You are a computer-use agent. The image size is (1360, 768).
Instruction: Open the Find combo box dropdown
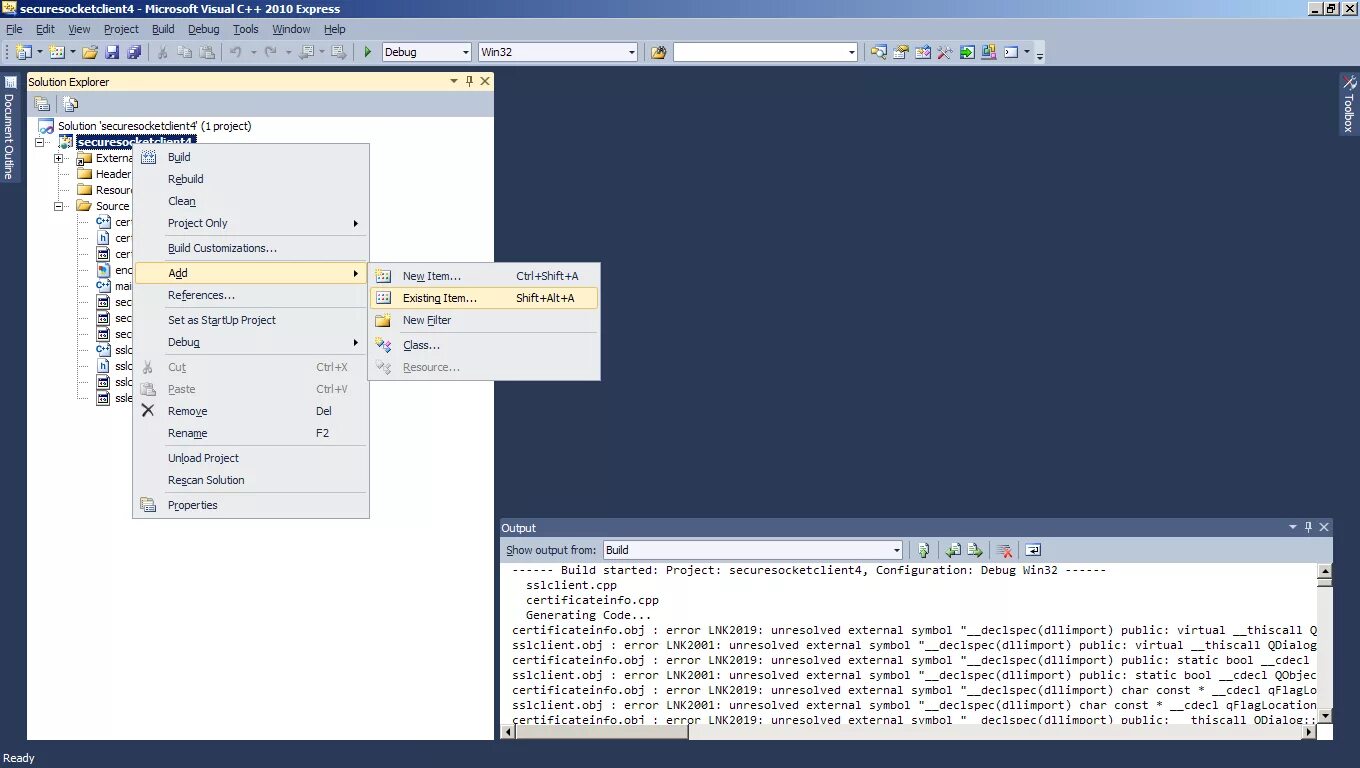click(851, 52)
